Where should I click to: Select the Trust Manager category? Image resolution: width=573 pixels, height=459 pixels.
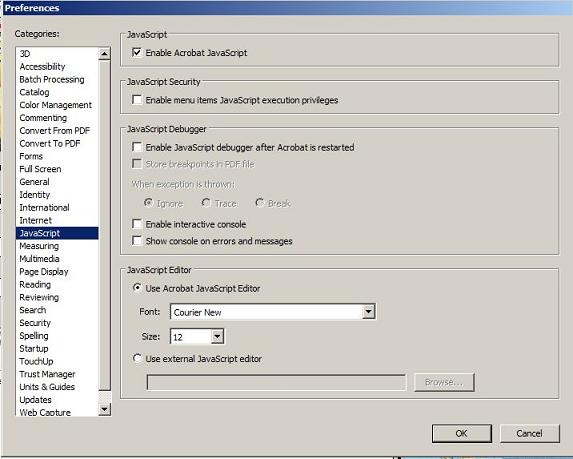[x=57, y=374]
